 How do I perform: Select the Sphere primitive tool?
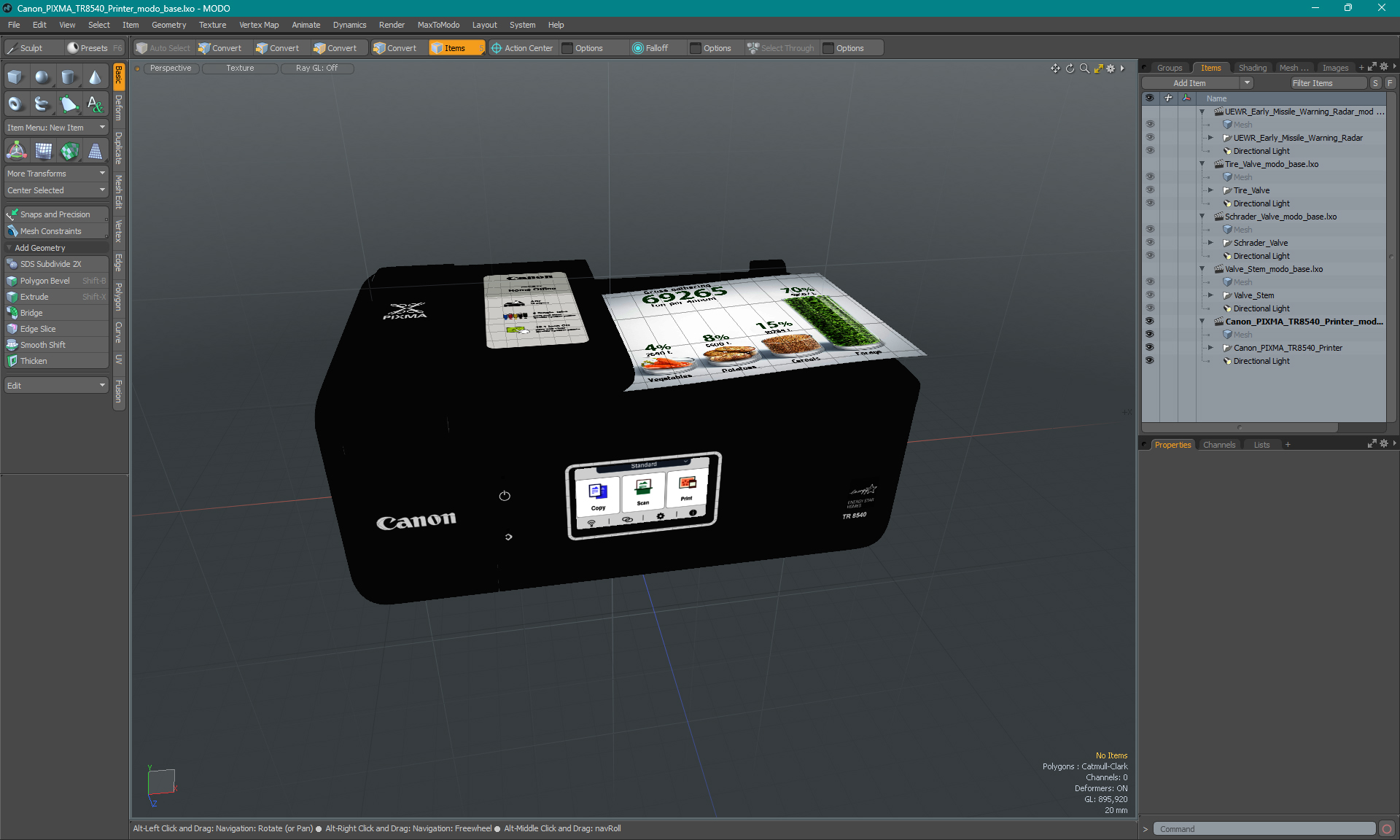click(42, 77)
